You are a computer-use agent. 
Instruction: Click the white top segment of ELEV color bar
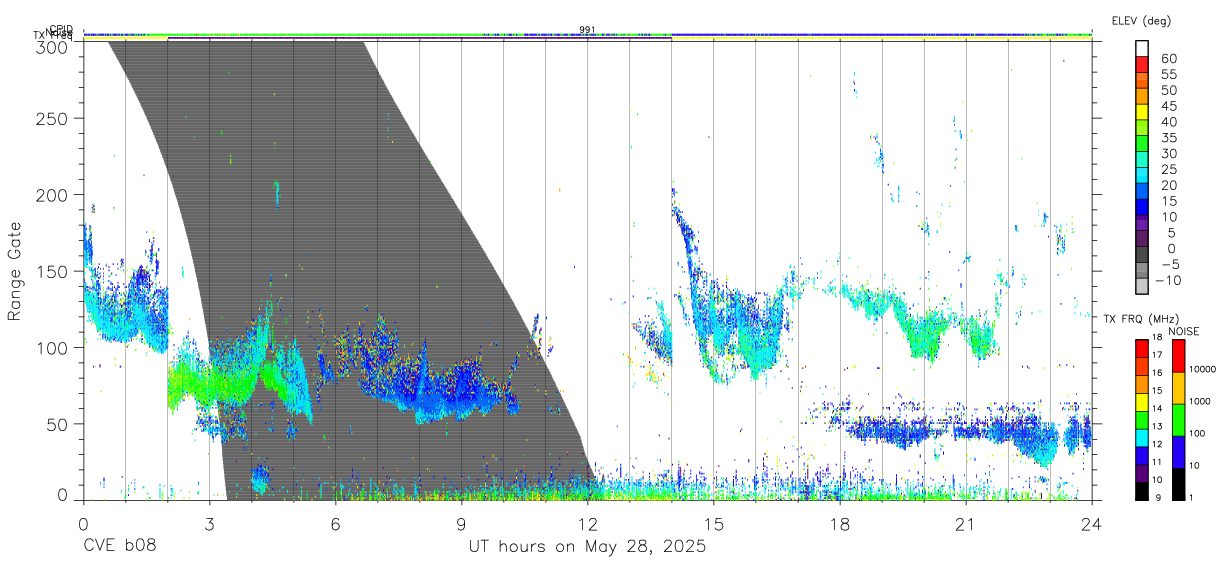(x=1142, y=48)
